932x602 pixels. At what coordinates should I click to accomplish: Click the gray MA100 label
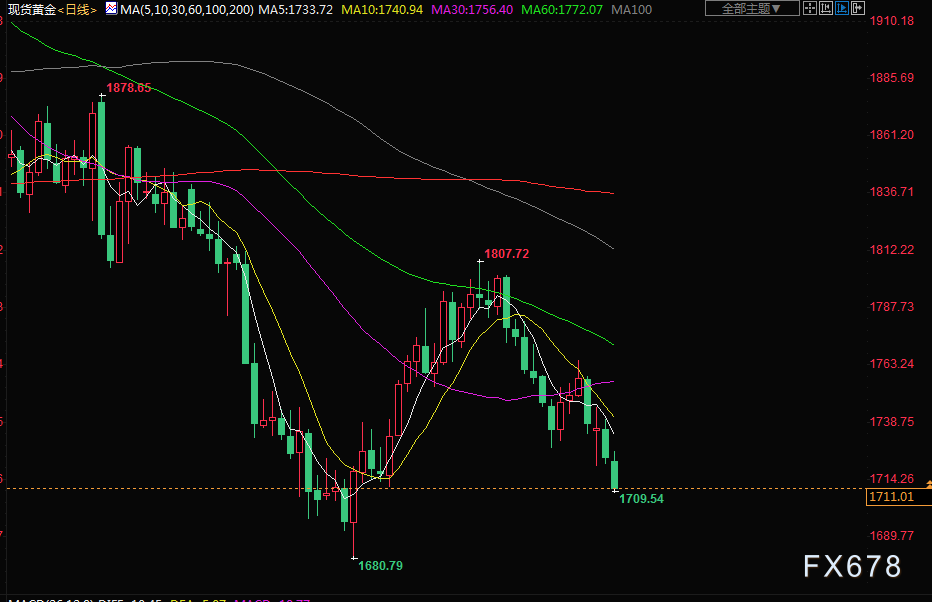coord(631,9)
